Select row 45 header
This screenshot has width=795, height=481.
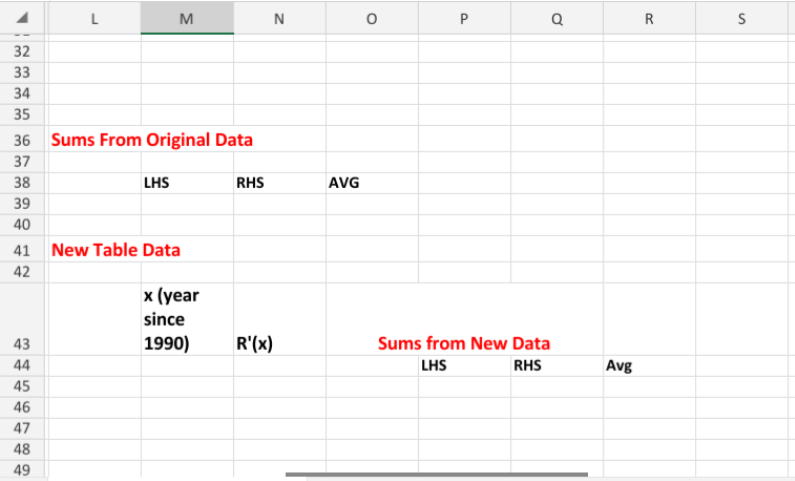coord(22,386)
